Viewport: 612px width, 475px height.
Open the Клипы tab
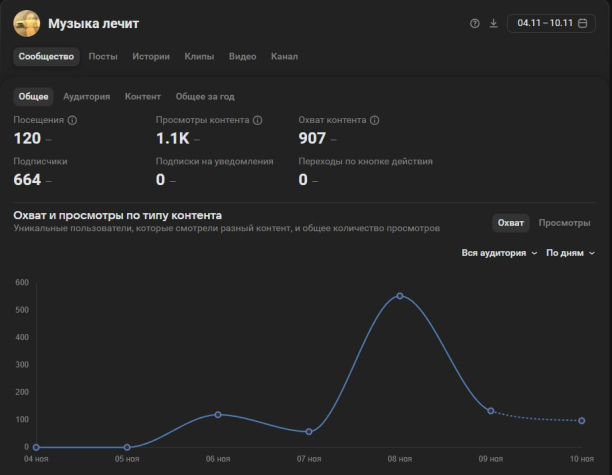point(199,56)
